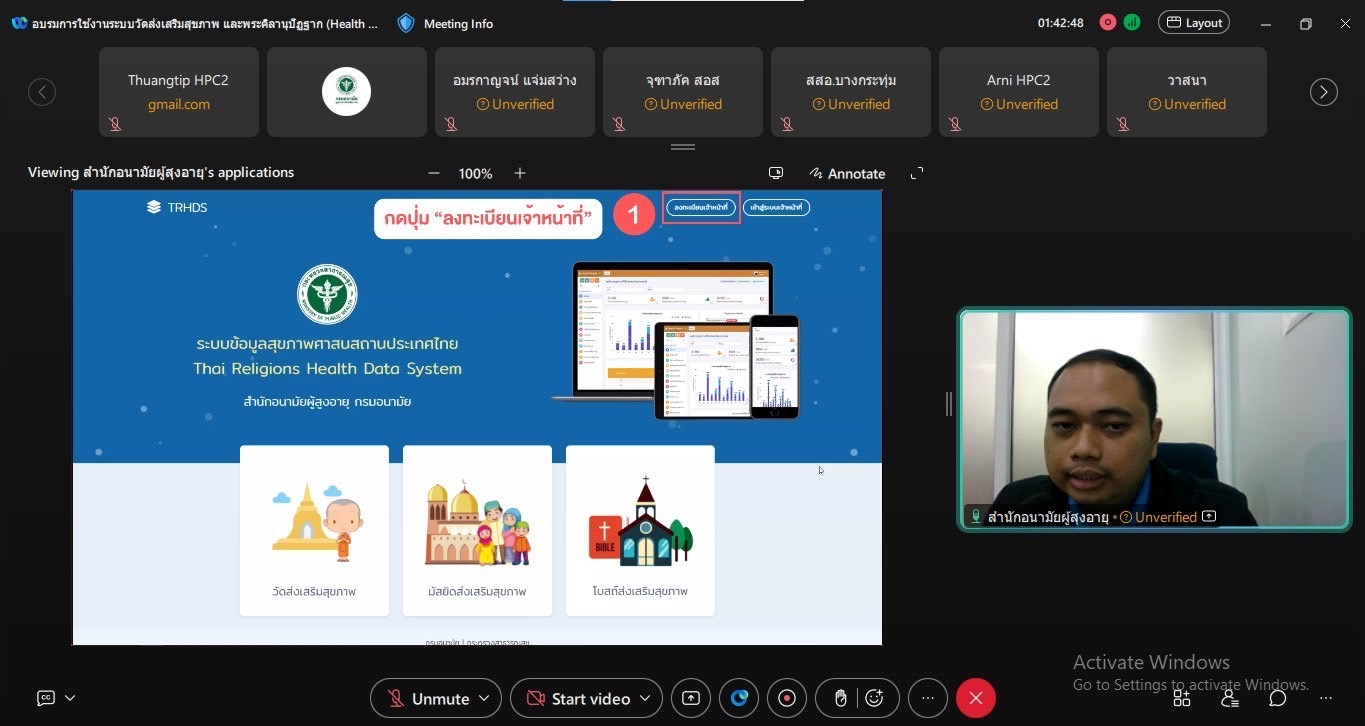This screenshot has width=1365, height=726.
Task: Click the presenter's green microphone icon
Action: click(x=975, y=517)
